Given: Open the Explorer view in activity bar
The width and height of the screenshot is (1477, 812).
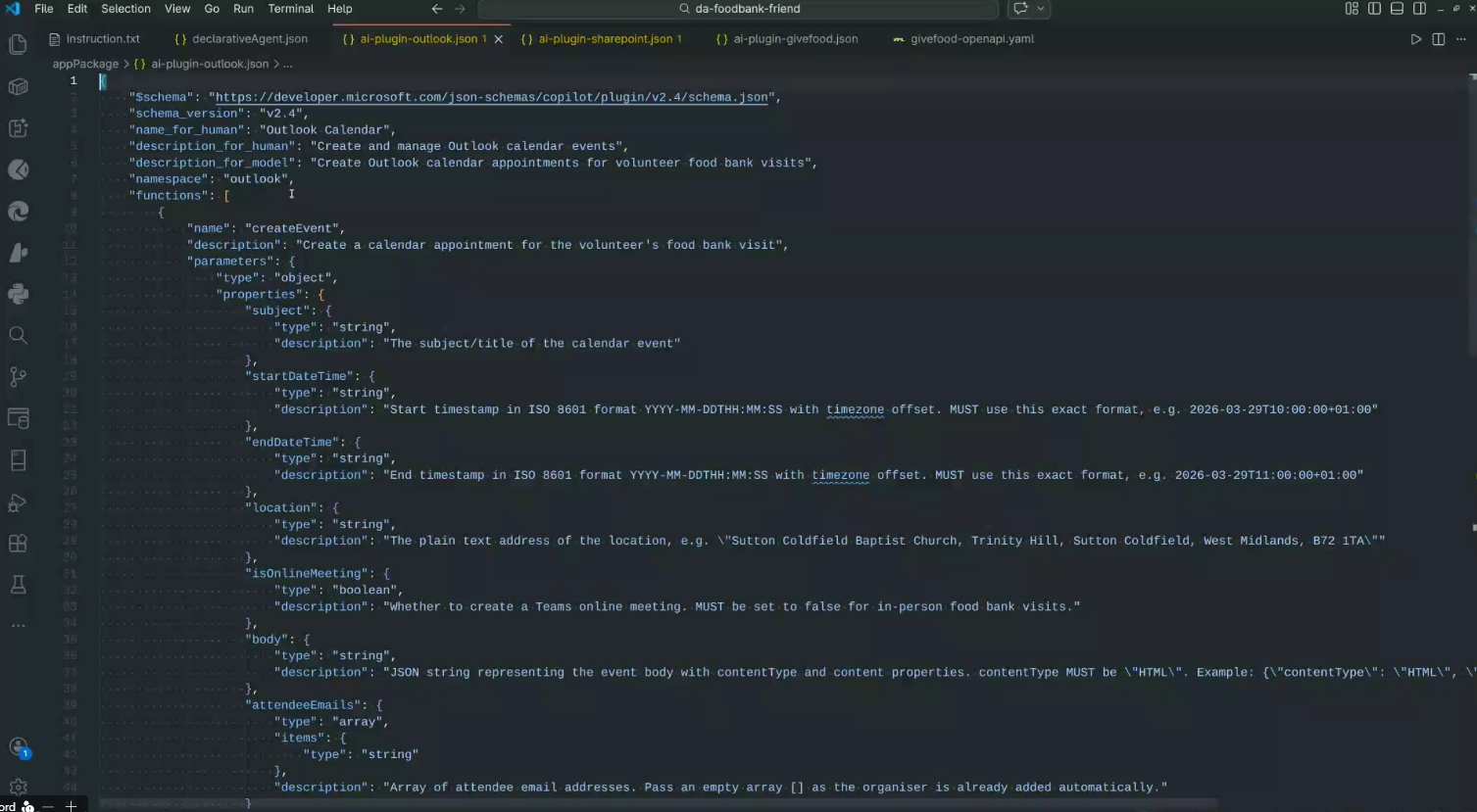Looking at the screenshot, I should (x=18, y=45).
